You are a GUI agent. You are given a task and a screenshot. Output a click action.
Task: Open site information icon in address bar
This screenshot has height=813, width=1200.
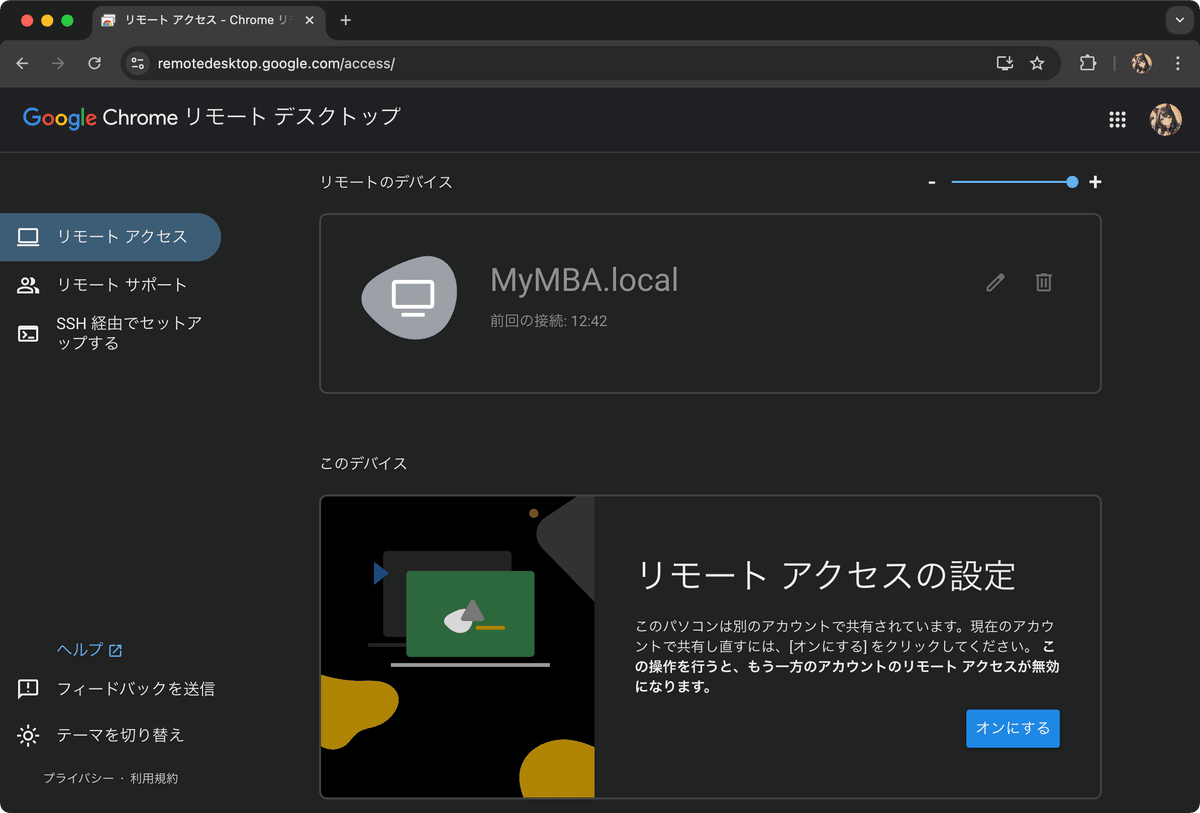[x=138, y=63]
